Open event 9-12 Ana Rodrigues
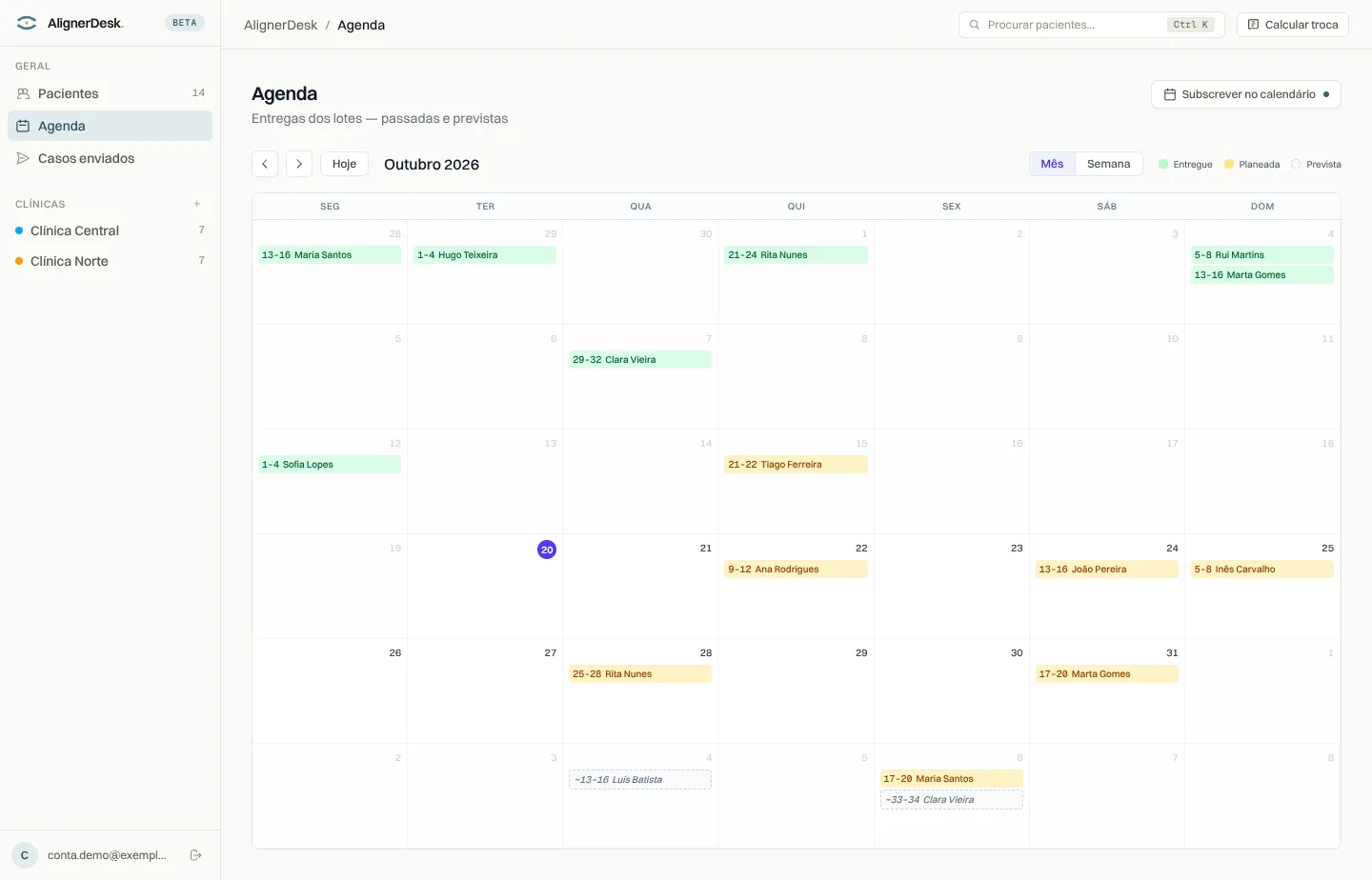The image size is (1372, 880). click(796, 570)
